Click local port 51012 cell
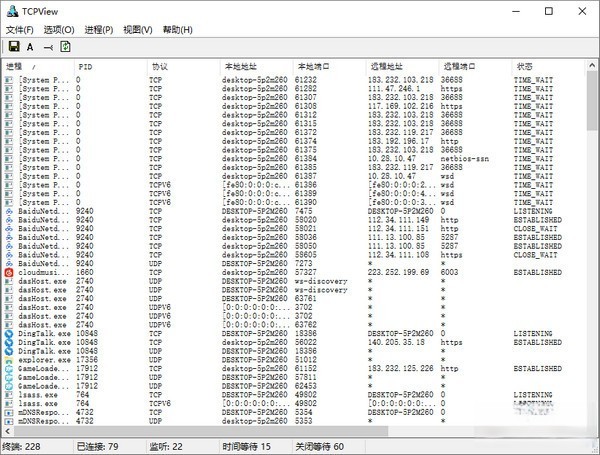 (306, 360)
